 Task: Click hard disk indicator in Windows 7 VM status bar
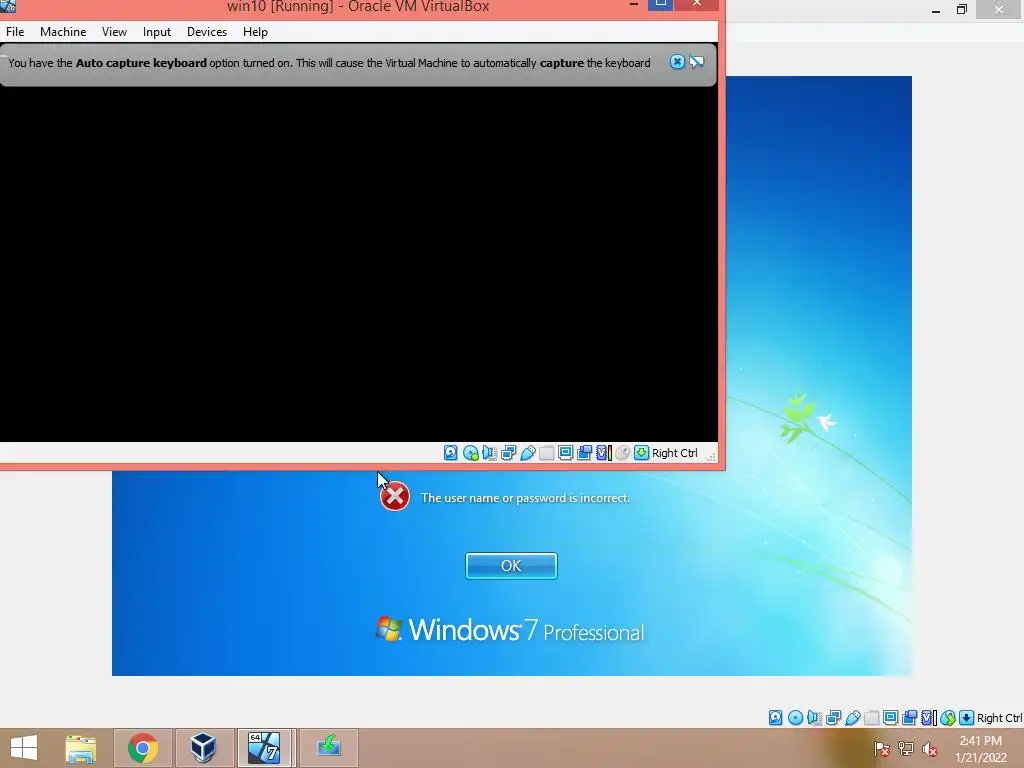click(775, 718)
